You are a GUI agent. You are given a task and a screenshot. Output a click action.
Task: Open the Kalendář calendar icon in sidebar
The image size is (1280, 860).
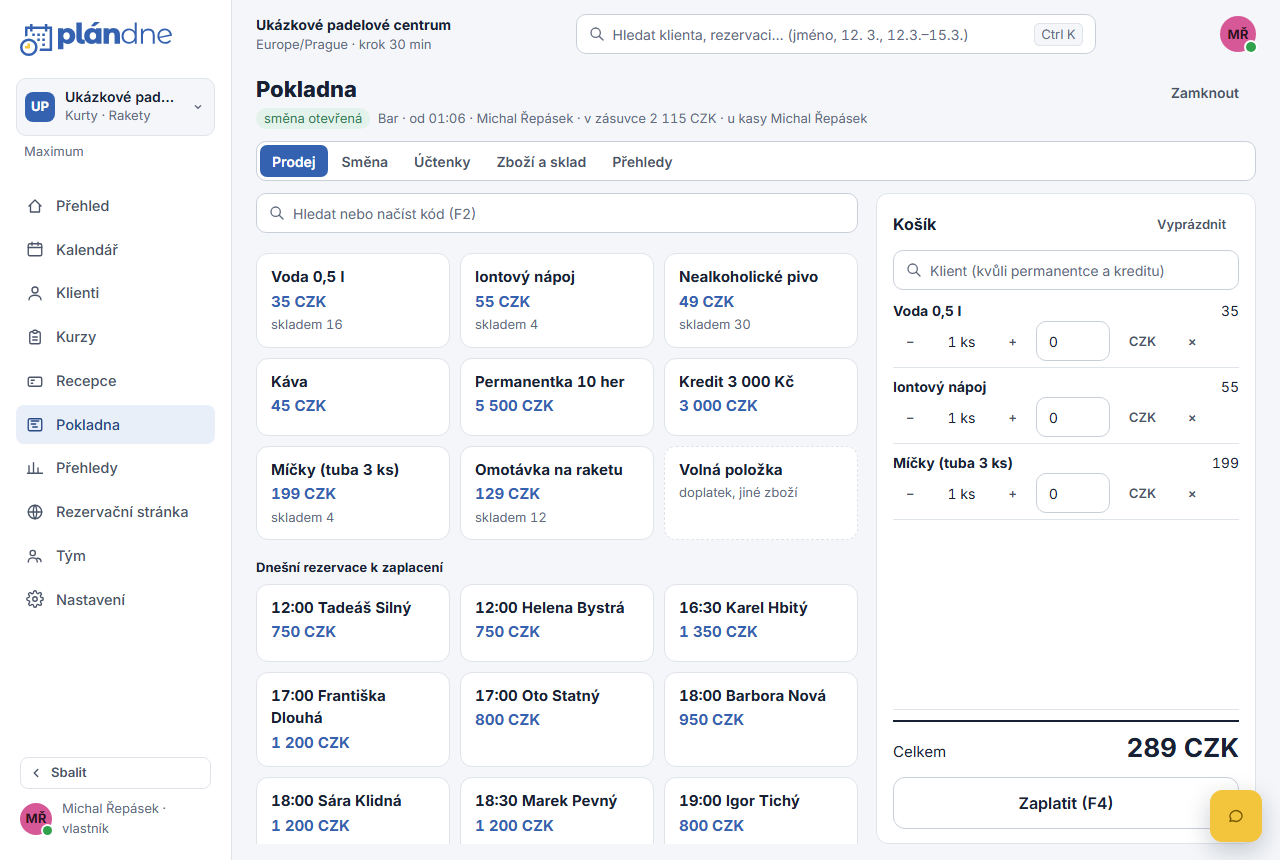point(35,250)
